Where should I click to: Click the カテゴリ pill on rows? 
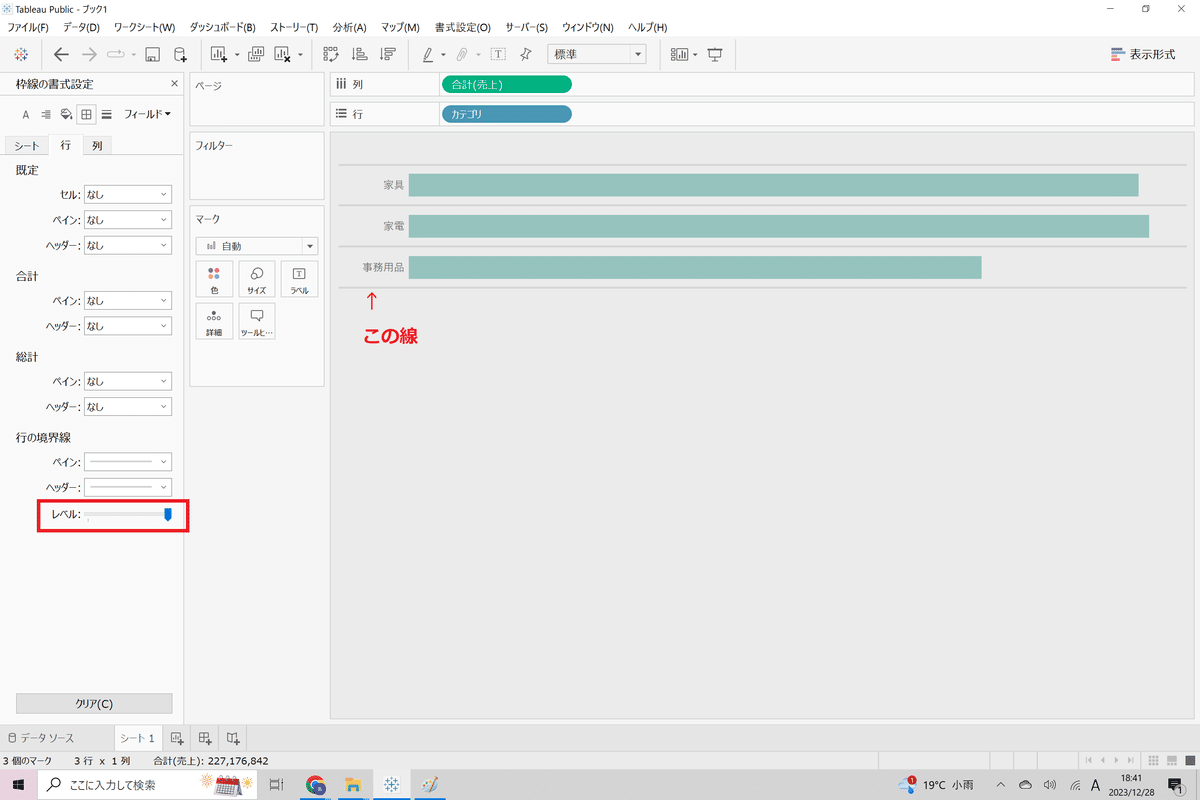pyautogui.click(x=506, y=114)
